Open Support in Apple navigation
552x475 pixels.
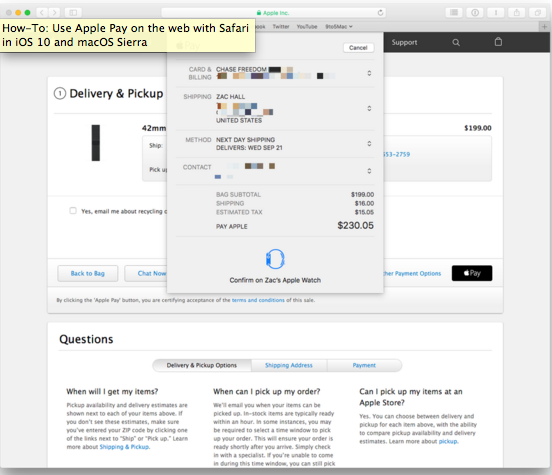tap(404, 42)
